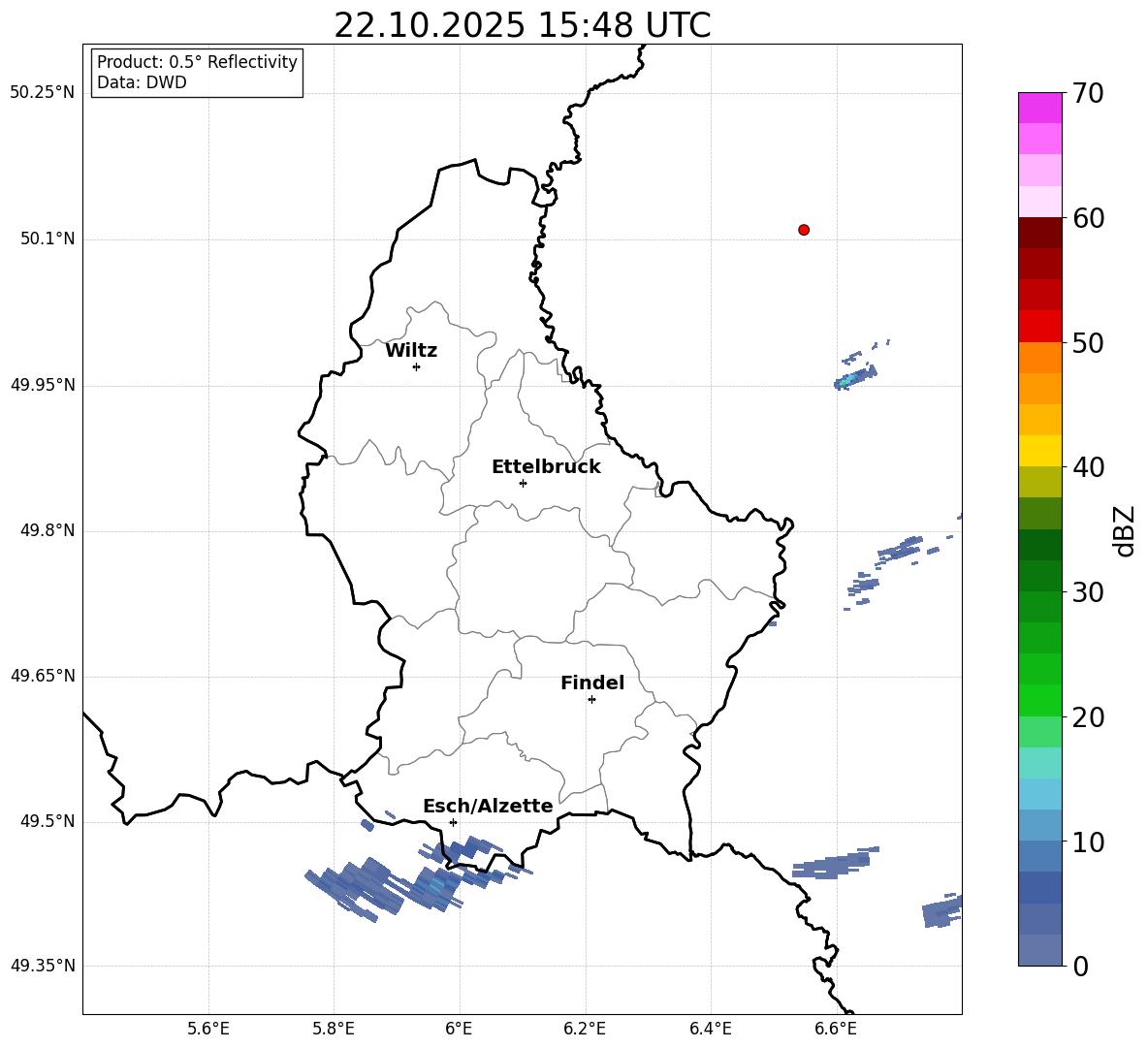
Task: Click the 0 tick on colorbar
Action: [x=1080, y=967]
